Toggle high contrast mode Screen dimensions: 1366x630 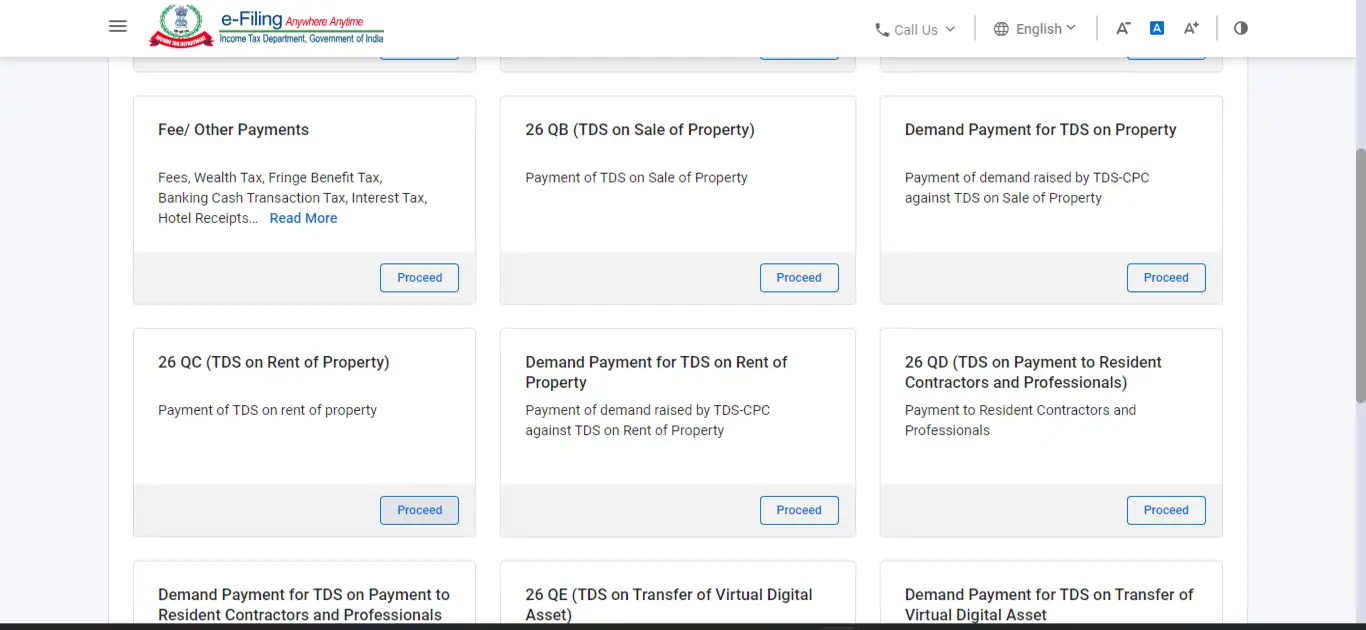[x=1241, y=28]
